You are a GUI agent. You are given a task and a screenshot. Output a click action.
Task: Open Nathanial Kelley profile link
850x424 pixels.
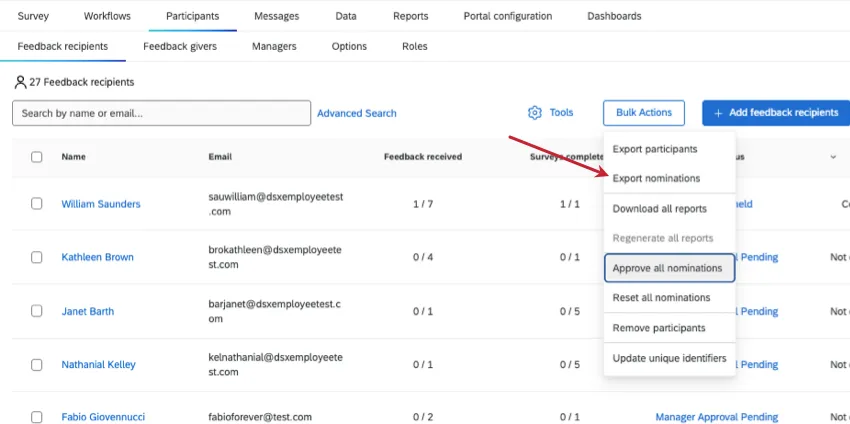click(x=98, y=364)
